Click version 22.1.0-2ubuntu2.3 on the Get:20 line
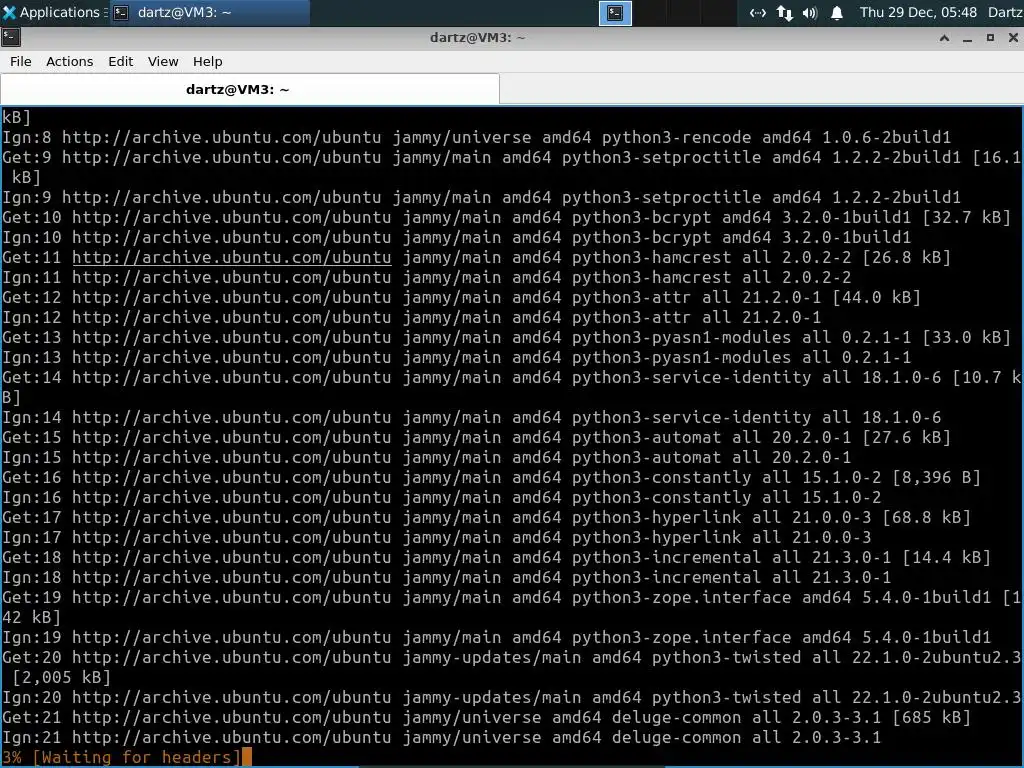1024x768 pixels. point(936,657)
